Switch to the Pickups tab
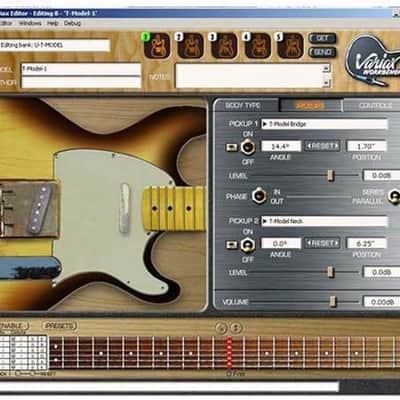The height and width of the screenshot is (400, 400). (x=310, y=106)
